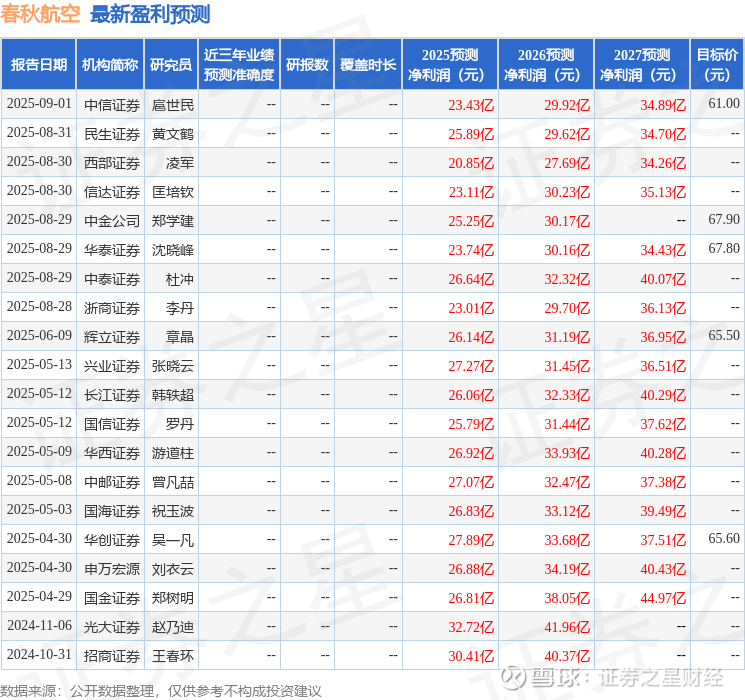Click target price 61.00
The image size is (745, 700).
tap(724, 104)
